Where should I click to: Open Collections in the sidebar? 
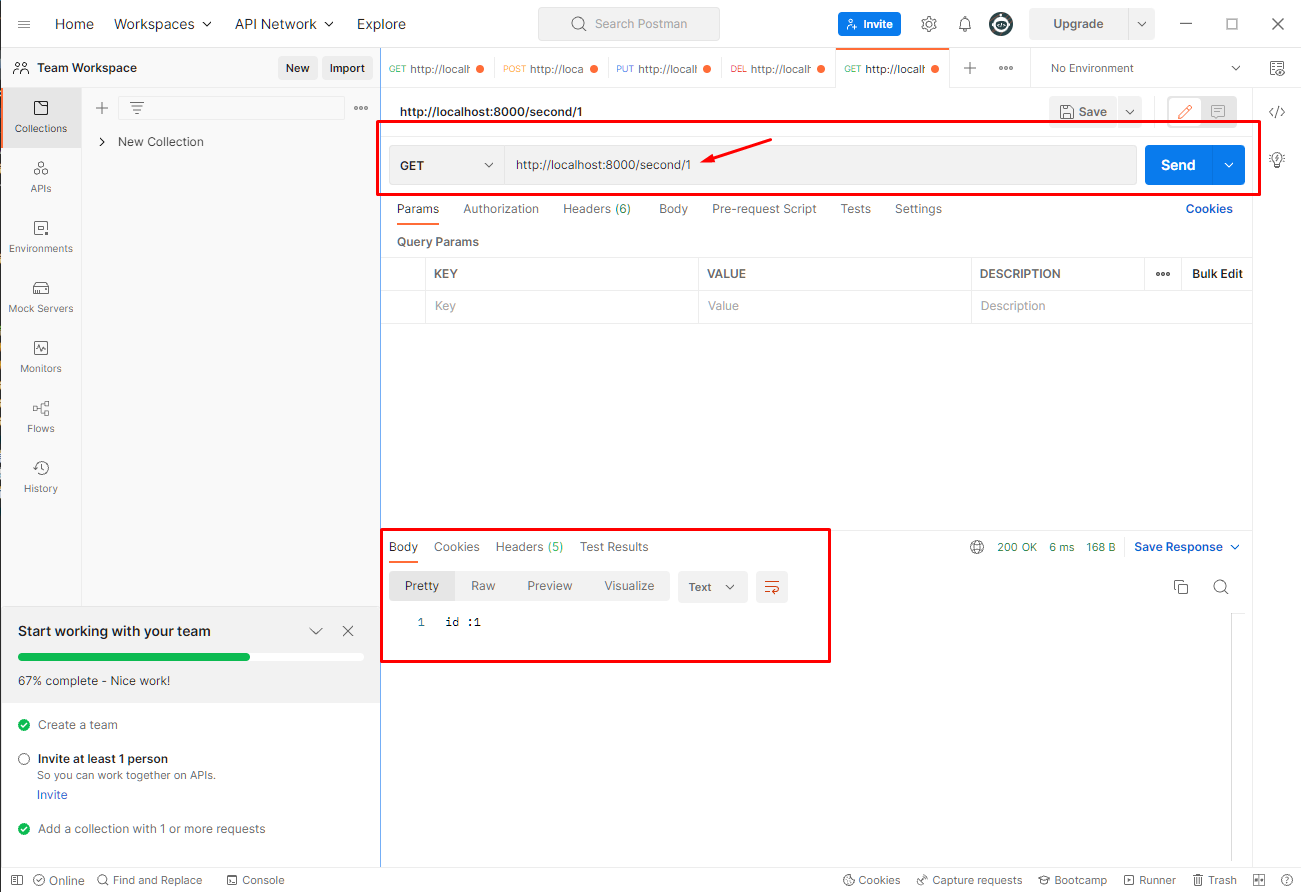point(41,117)
